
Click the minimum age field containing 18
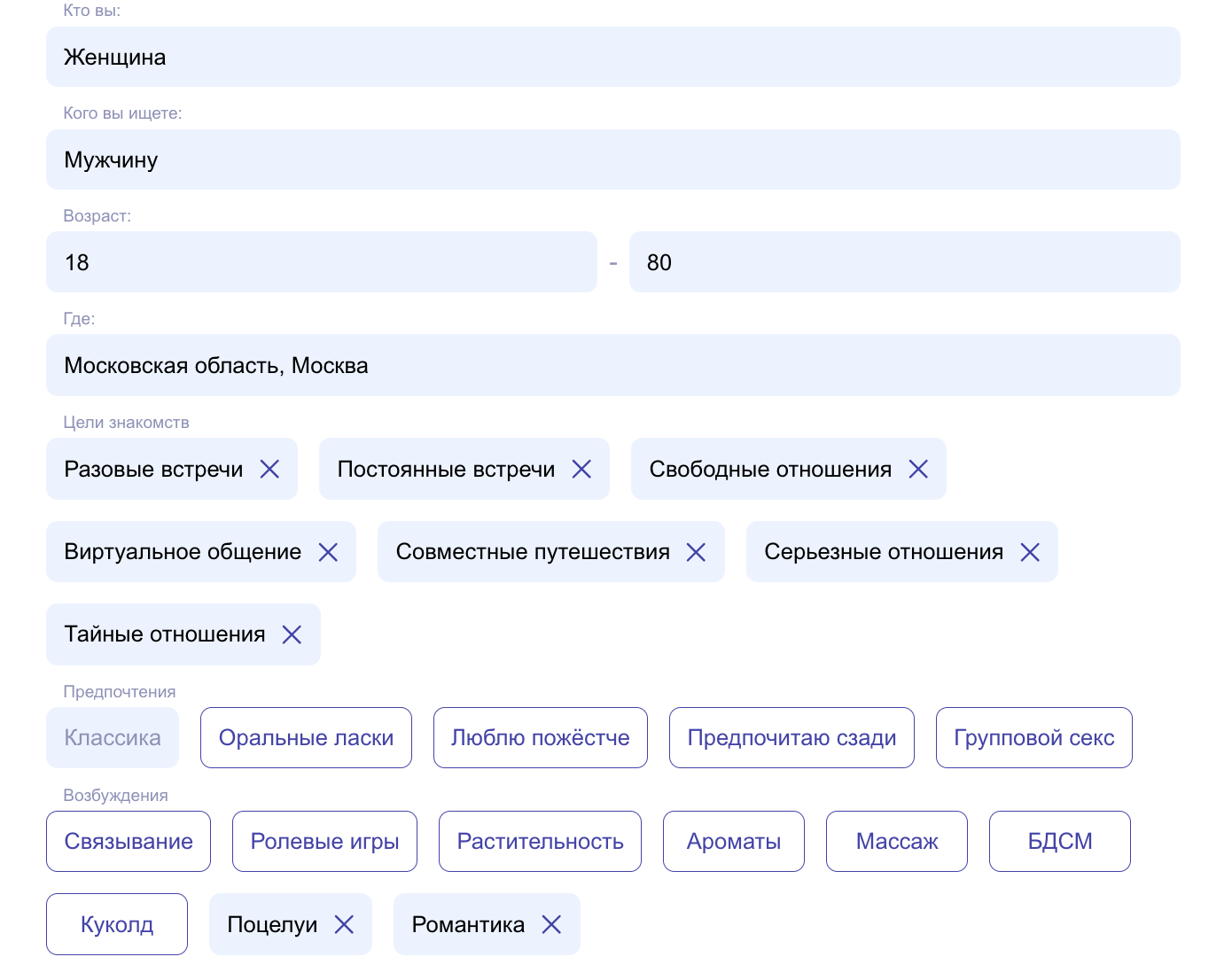(321, 261)
